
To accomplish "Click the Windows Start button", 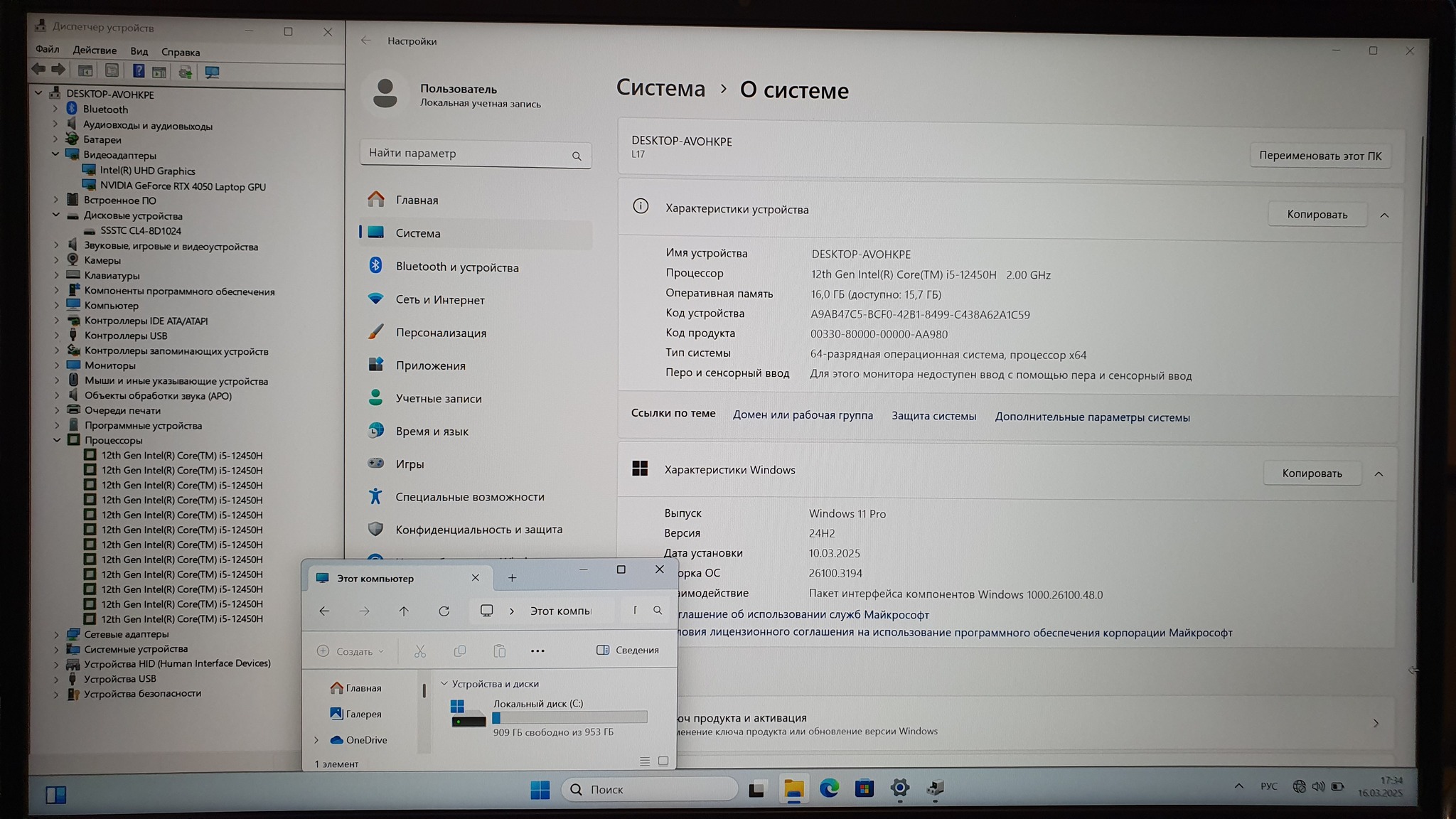I will pos(540,790).
